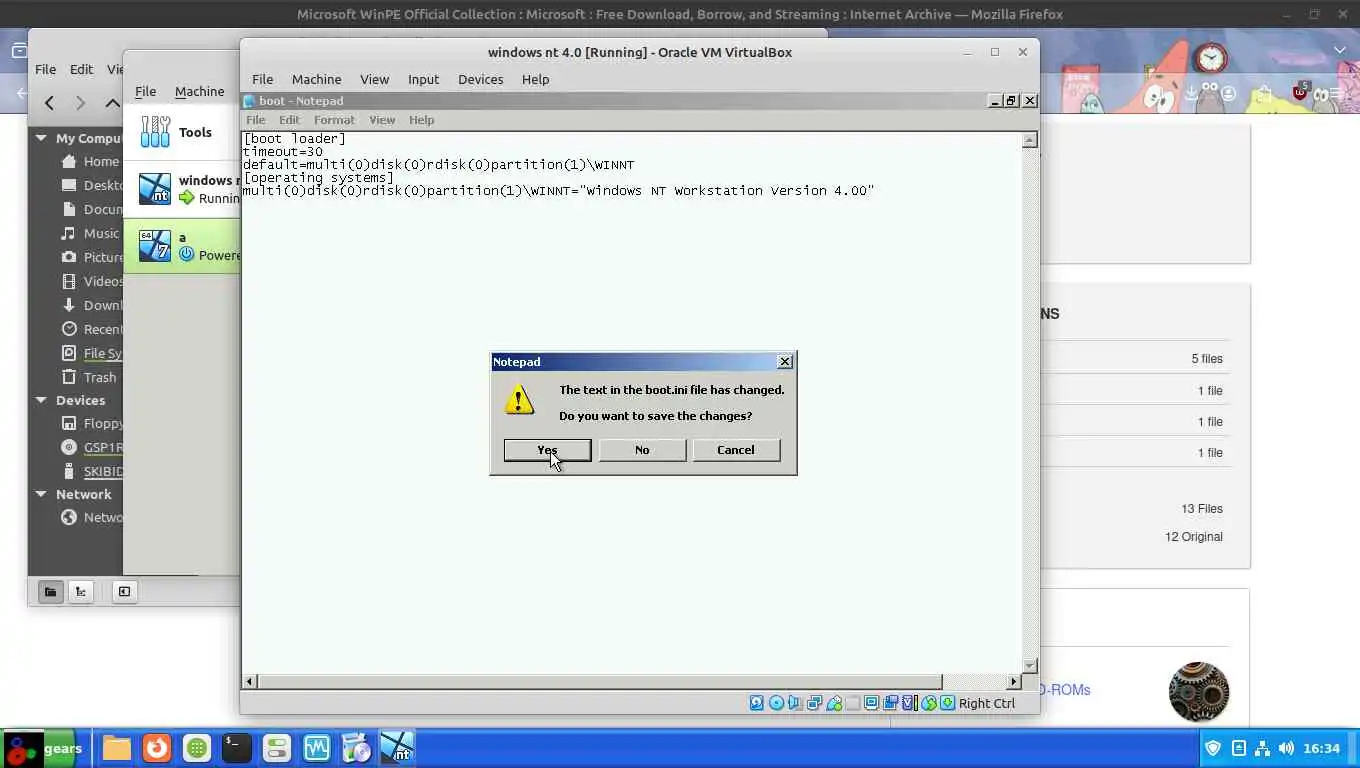Click the scroll up arrow in Notepad
1360x768 pixels.
pos(1030,140)
